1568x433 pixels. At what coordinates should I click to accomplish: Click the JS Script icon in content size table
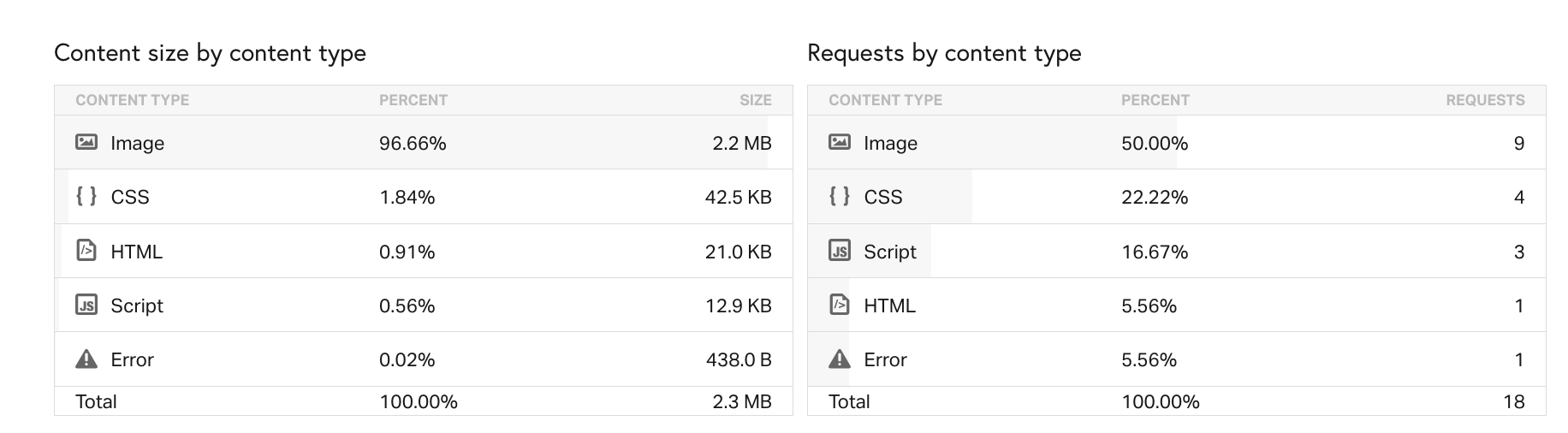tap(86, 305)
